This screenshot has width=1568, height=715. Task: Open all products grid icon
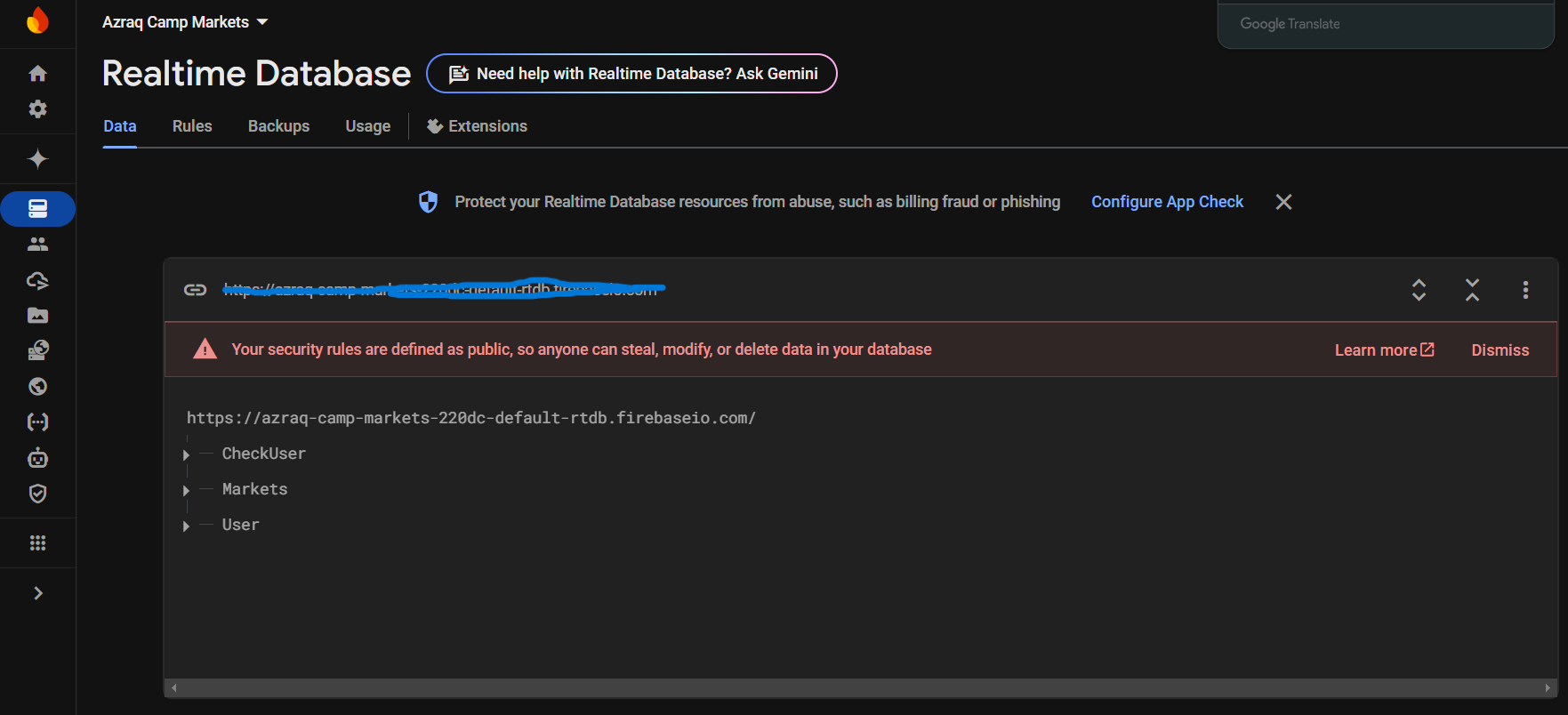coord(37,543)
